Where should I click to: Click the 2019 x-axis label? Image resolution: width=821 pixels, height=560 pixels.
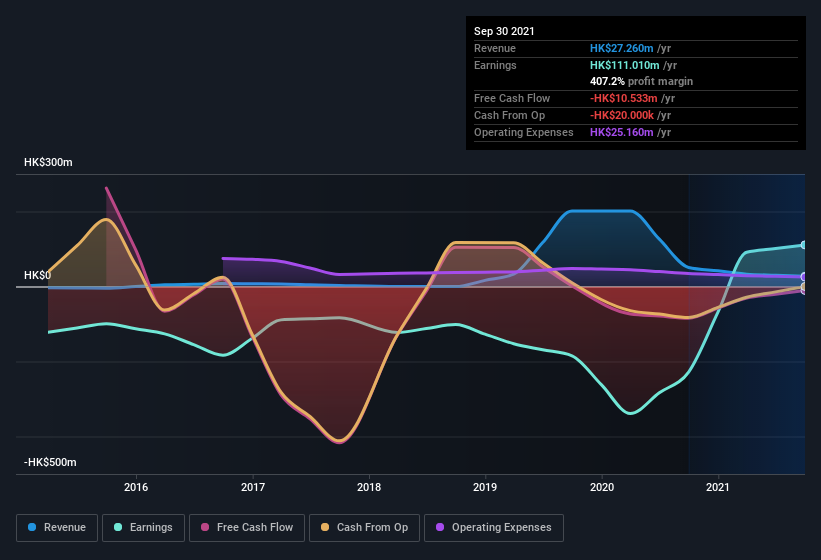point(485,487)
